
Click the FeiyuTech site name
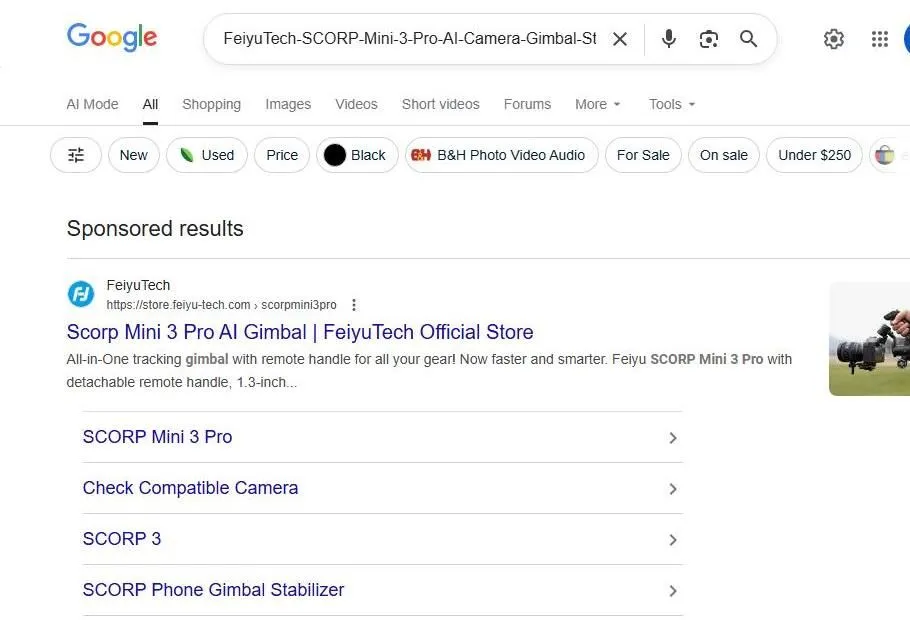point(138,285)
